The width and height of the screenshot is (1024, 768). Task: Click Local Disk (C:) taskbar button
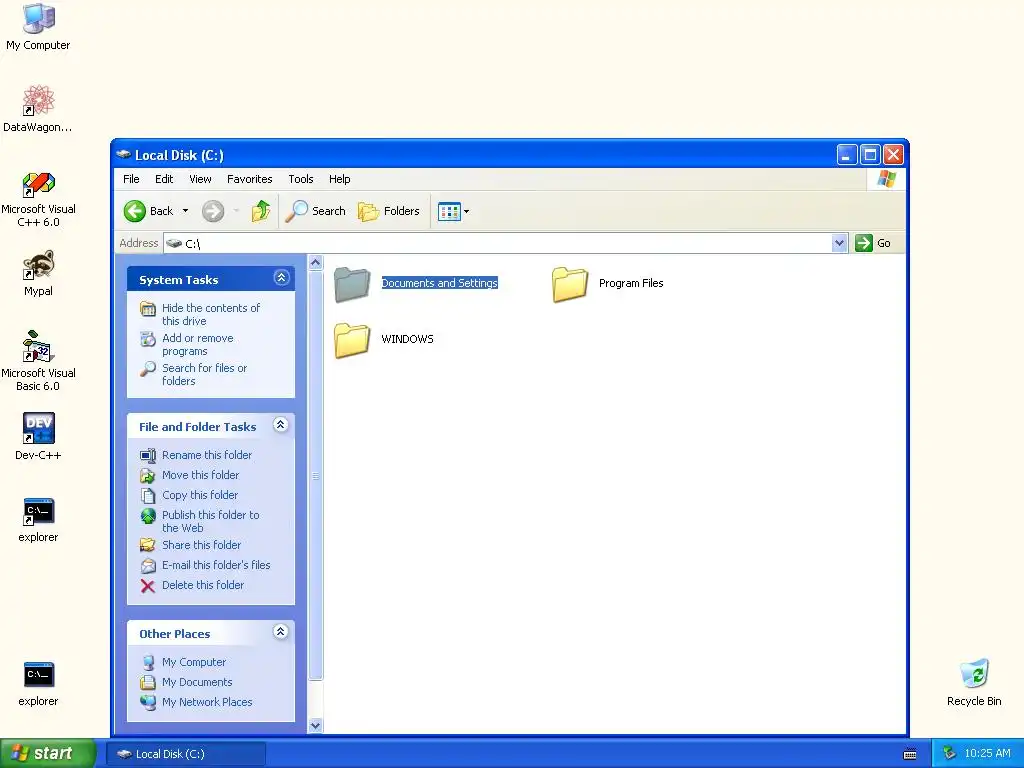pos(185,754)
